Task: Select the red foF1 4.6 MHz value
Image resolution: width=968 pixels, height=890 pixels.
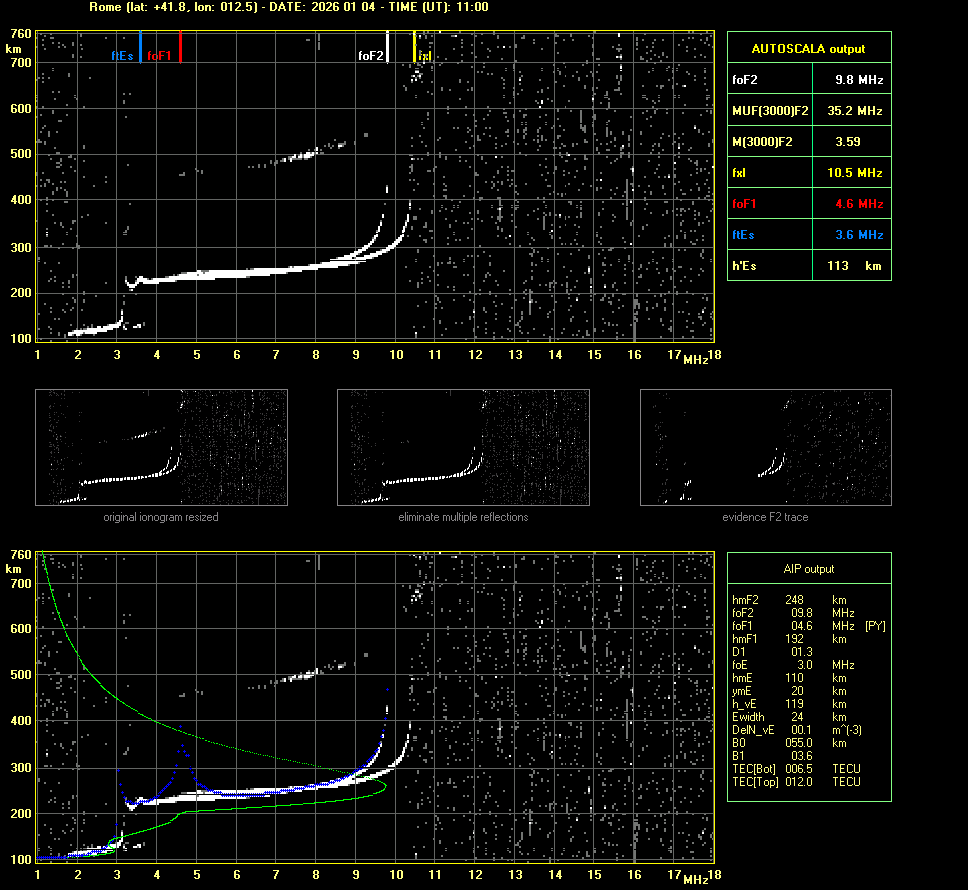Action: click(x=858, y=204)
